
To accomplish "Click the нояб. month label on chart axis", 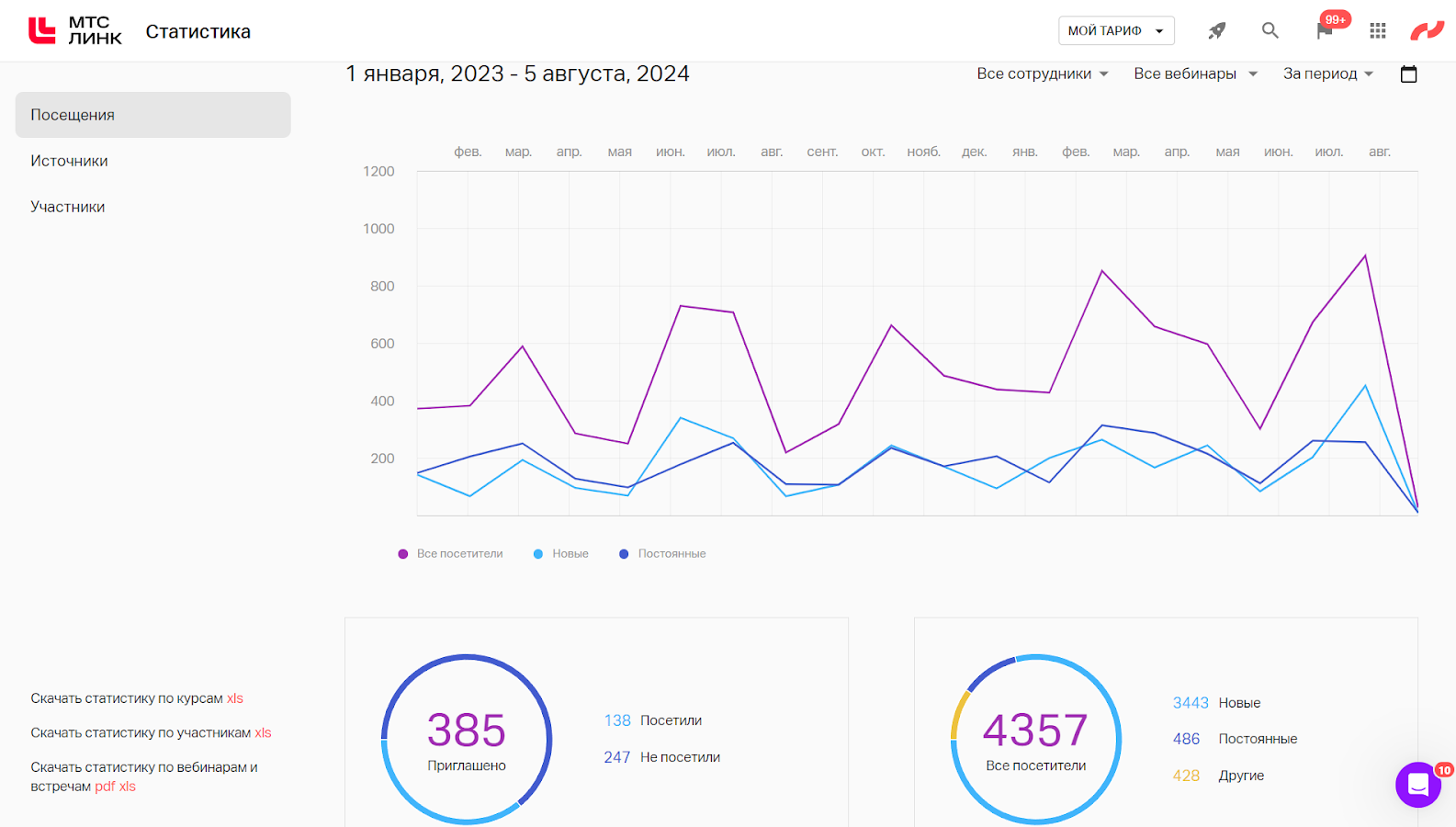I will (924, 152).
